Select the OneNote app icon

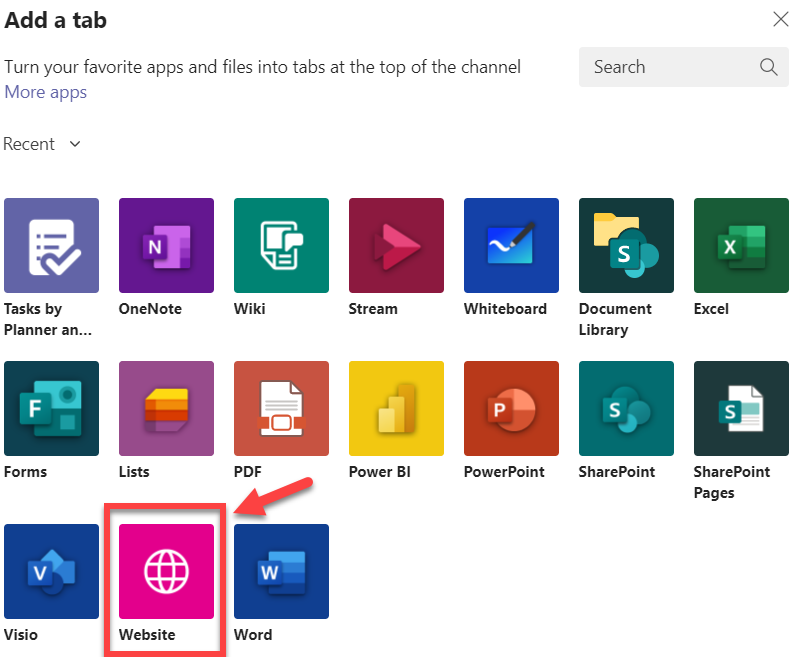pos(166,245)
